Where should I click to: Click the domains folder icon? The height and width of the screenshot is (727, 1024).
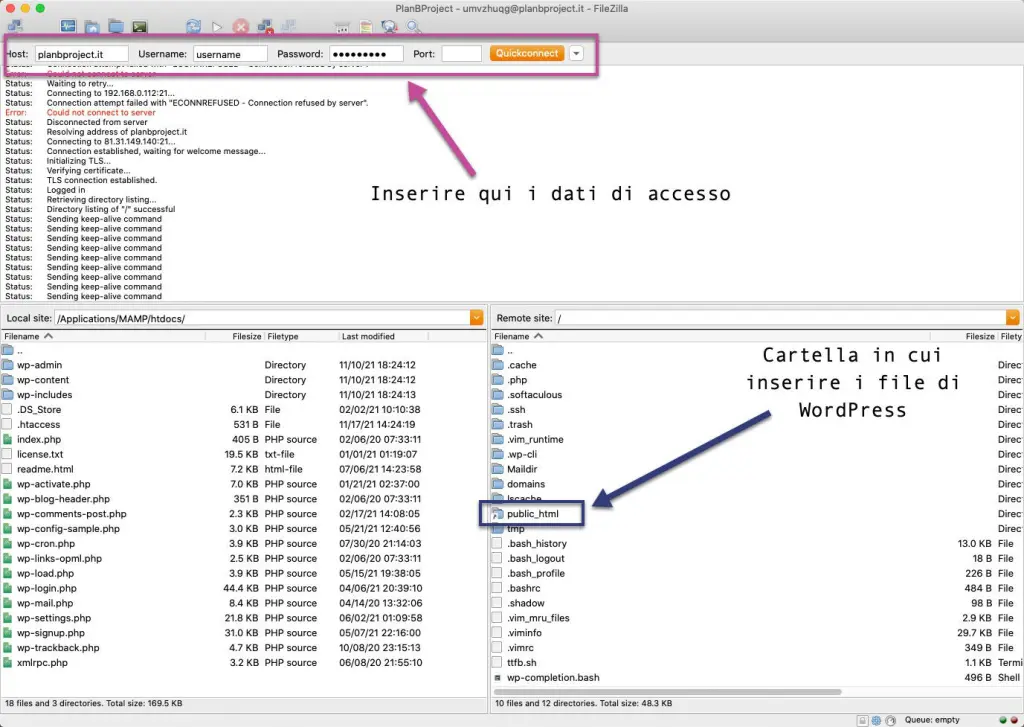click(x=498, y=484)
